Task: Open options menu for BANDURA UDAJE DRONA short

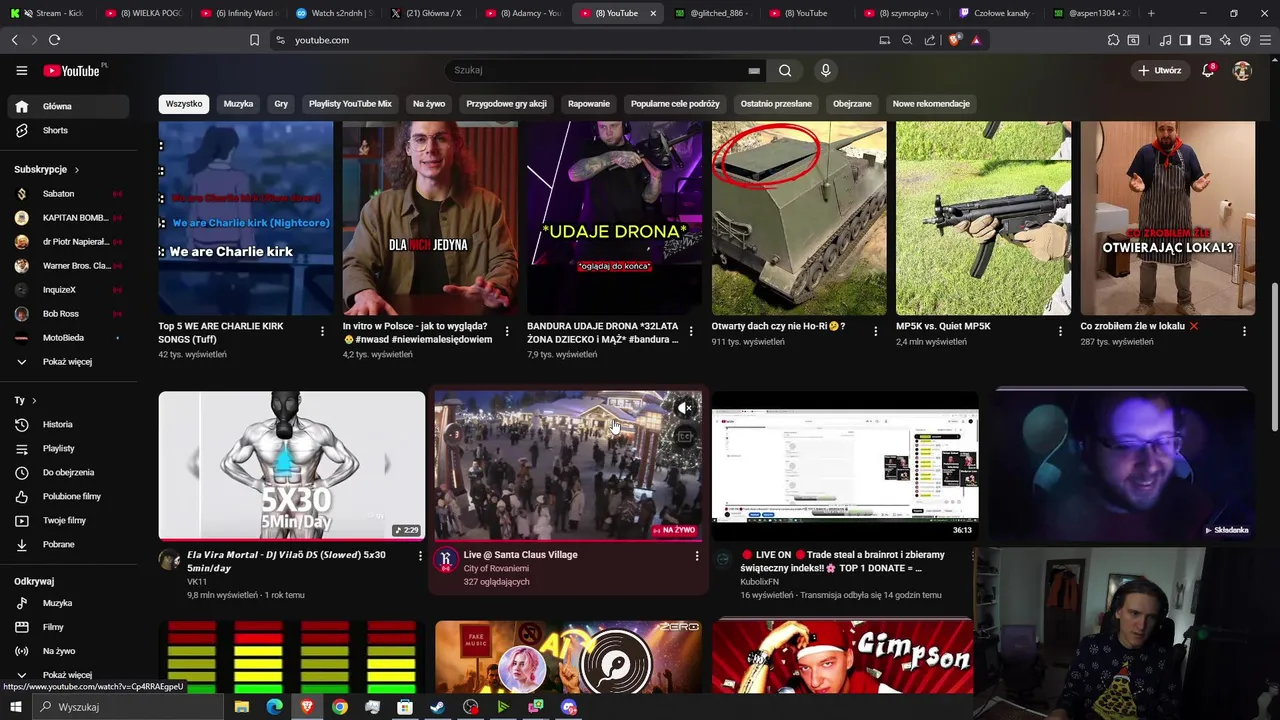Action: click(x=691, y=331)
